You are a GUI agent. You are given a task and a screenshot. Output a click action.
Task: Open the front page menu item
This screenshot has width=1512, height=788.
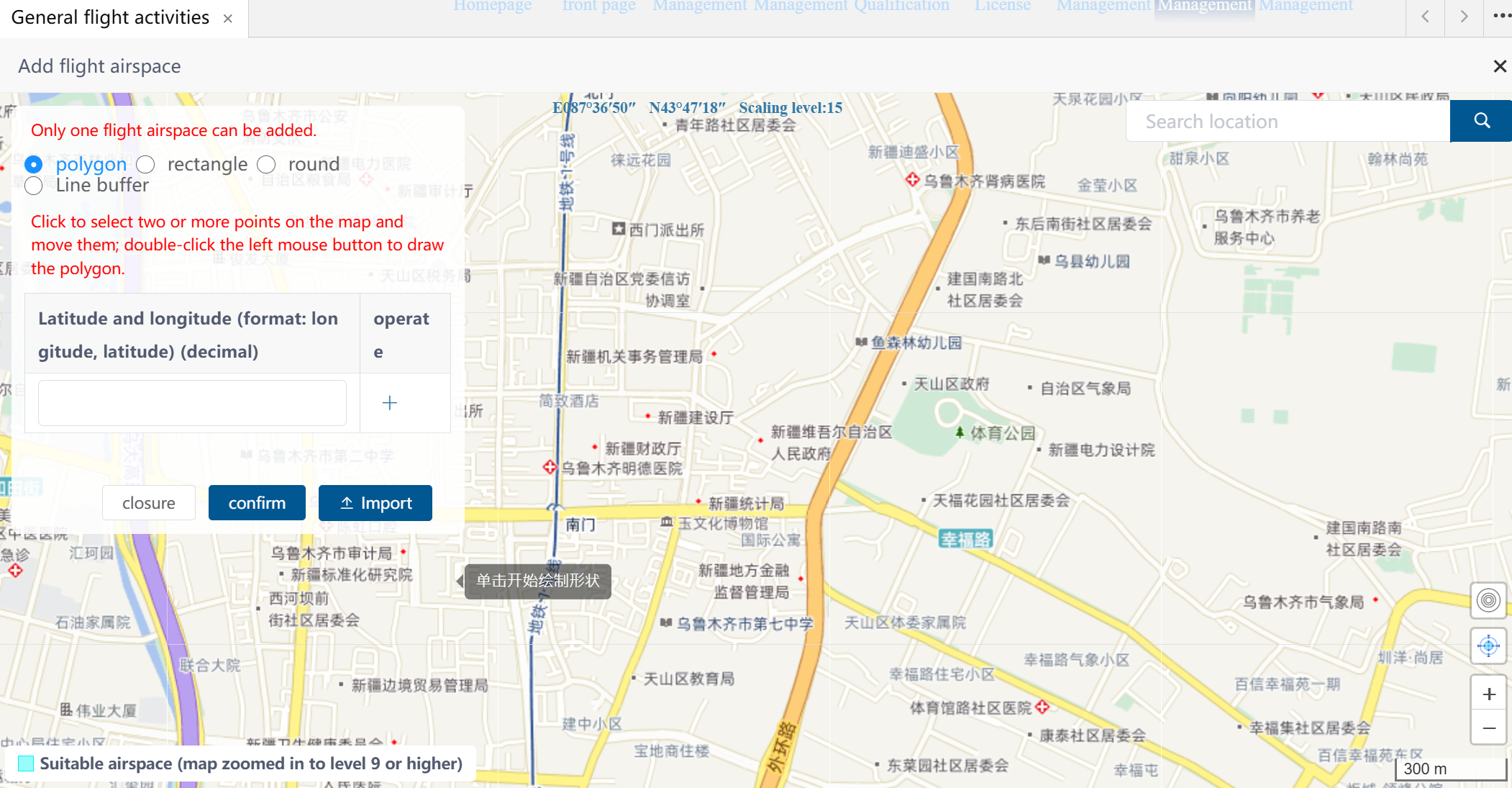(x=598, y=6)
